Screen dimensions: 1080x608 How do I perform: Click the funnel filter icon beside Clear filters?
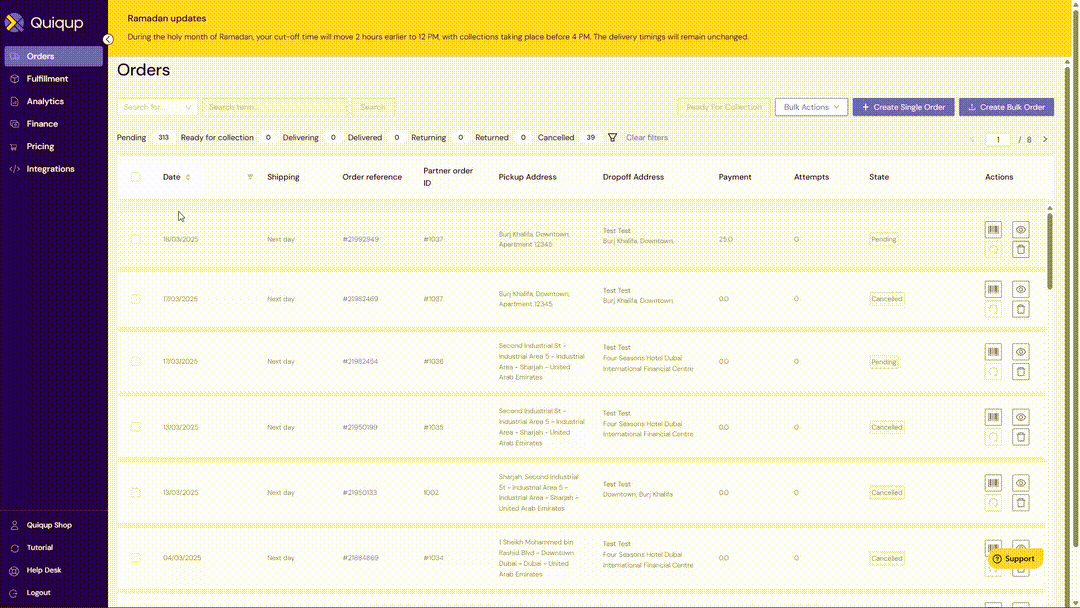coord(612,138)
